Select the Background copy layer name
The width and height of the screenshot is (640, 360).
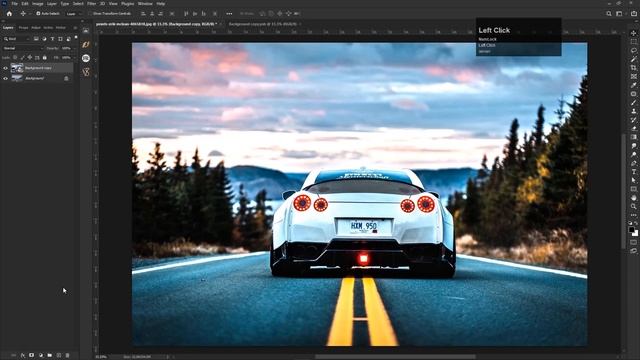click(x=38, y=68)
